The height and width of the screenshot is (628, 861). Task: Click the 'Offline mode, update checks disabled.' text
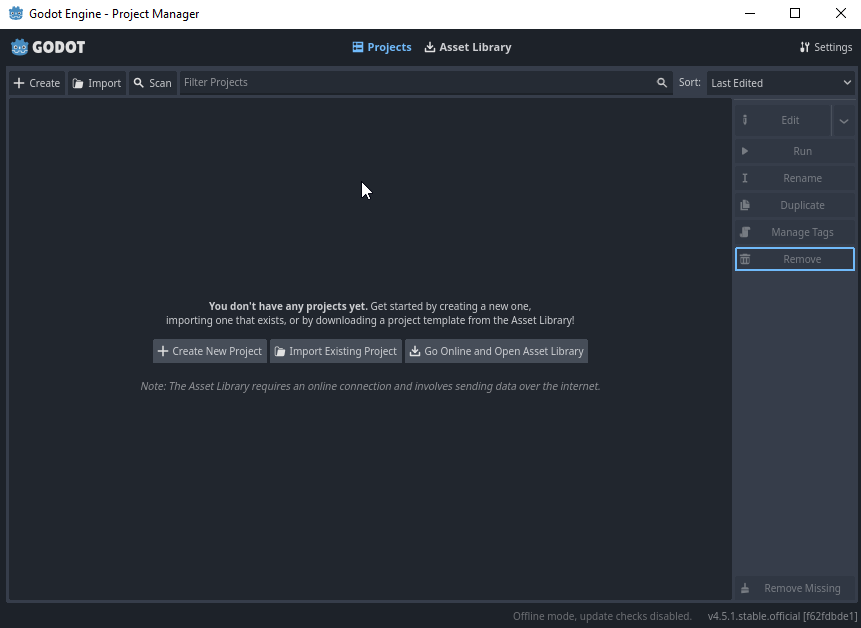pyautogui.click(x=602, y=616)
